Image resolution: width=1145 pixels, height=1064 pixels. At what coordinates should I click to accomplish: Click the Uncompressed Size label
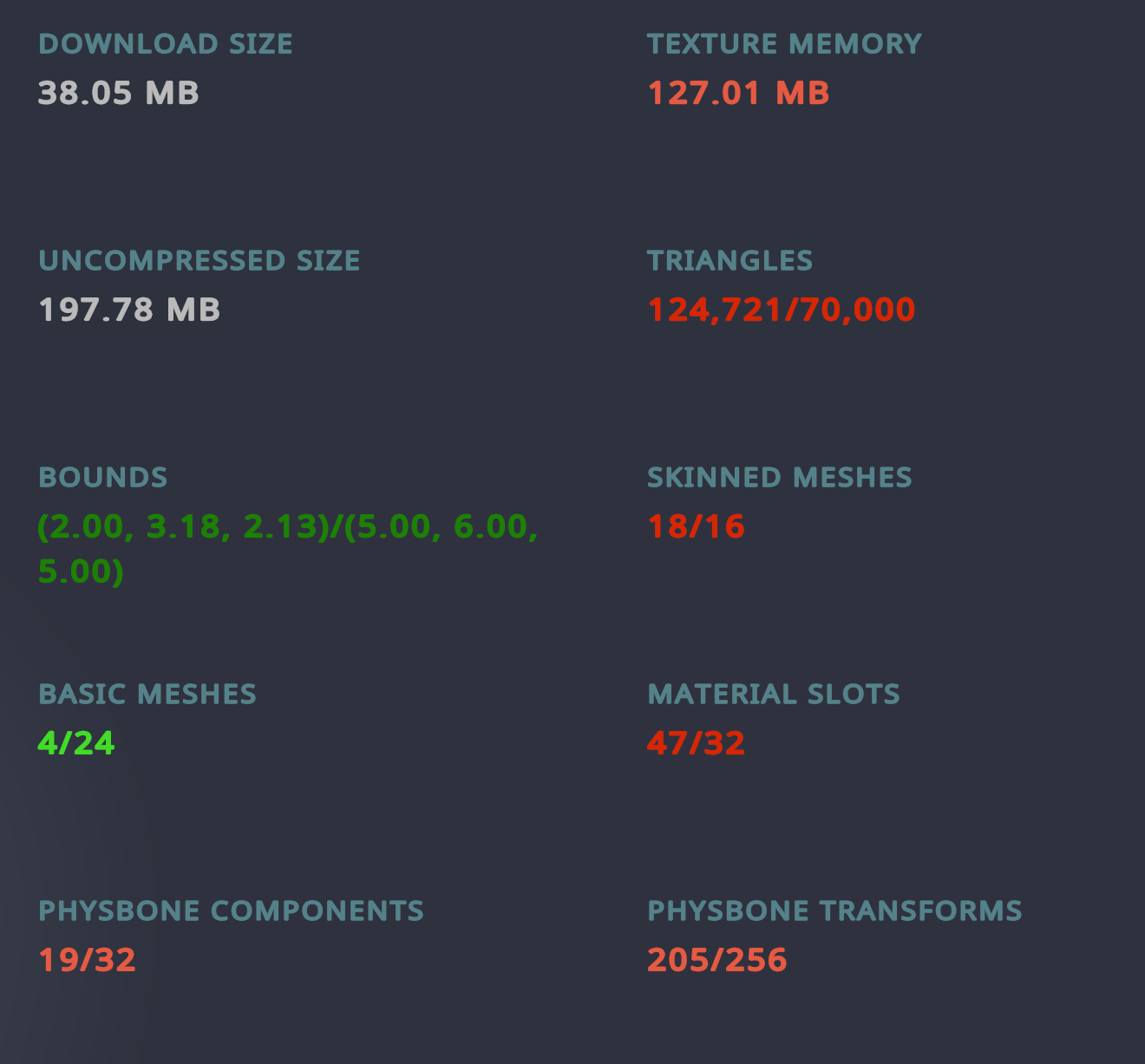point(200,261)
